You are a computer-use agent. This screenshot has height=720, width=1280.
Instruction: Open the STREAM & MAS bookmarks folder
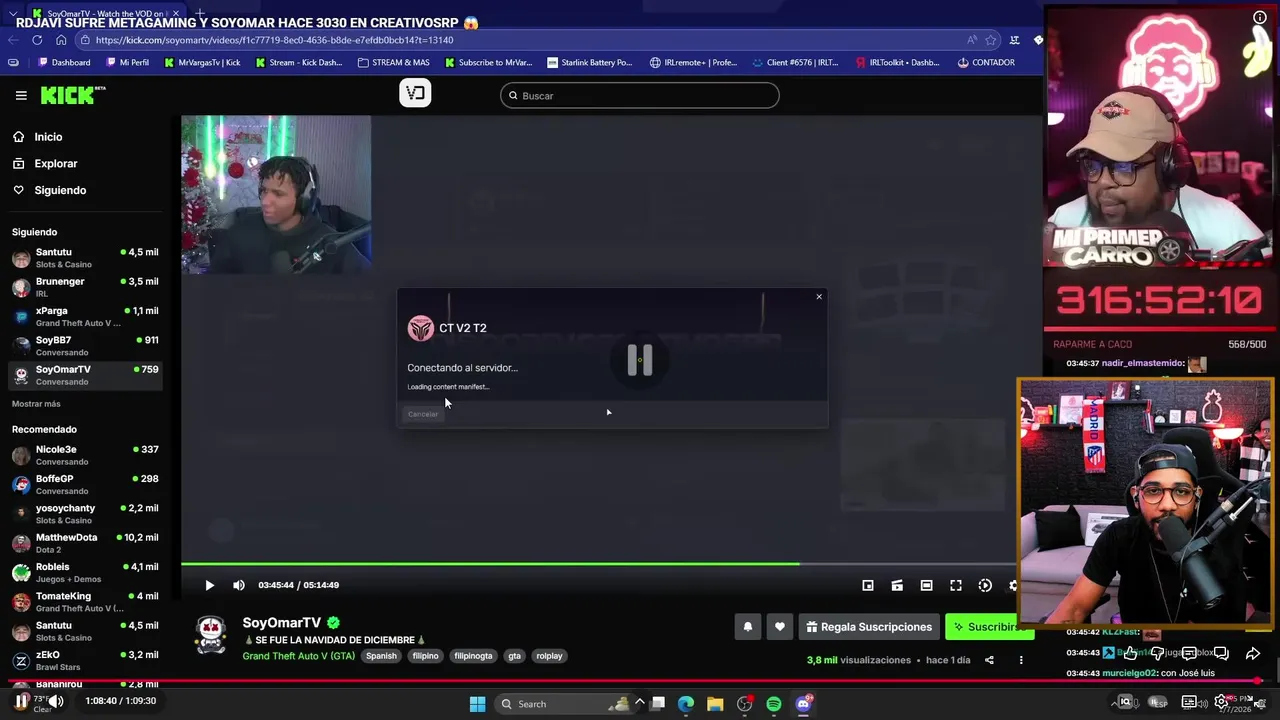[393, 62]
